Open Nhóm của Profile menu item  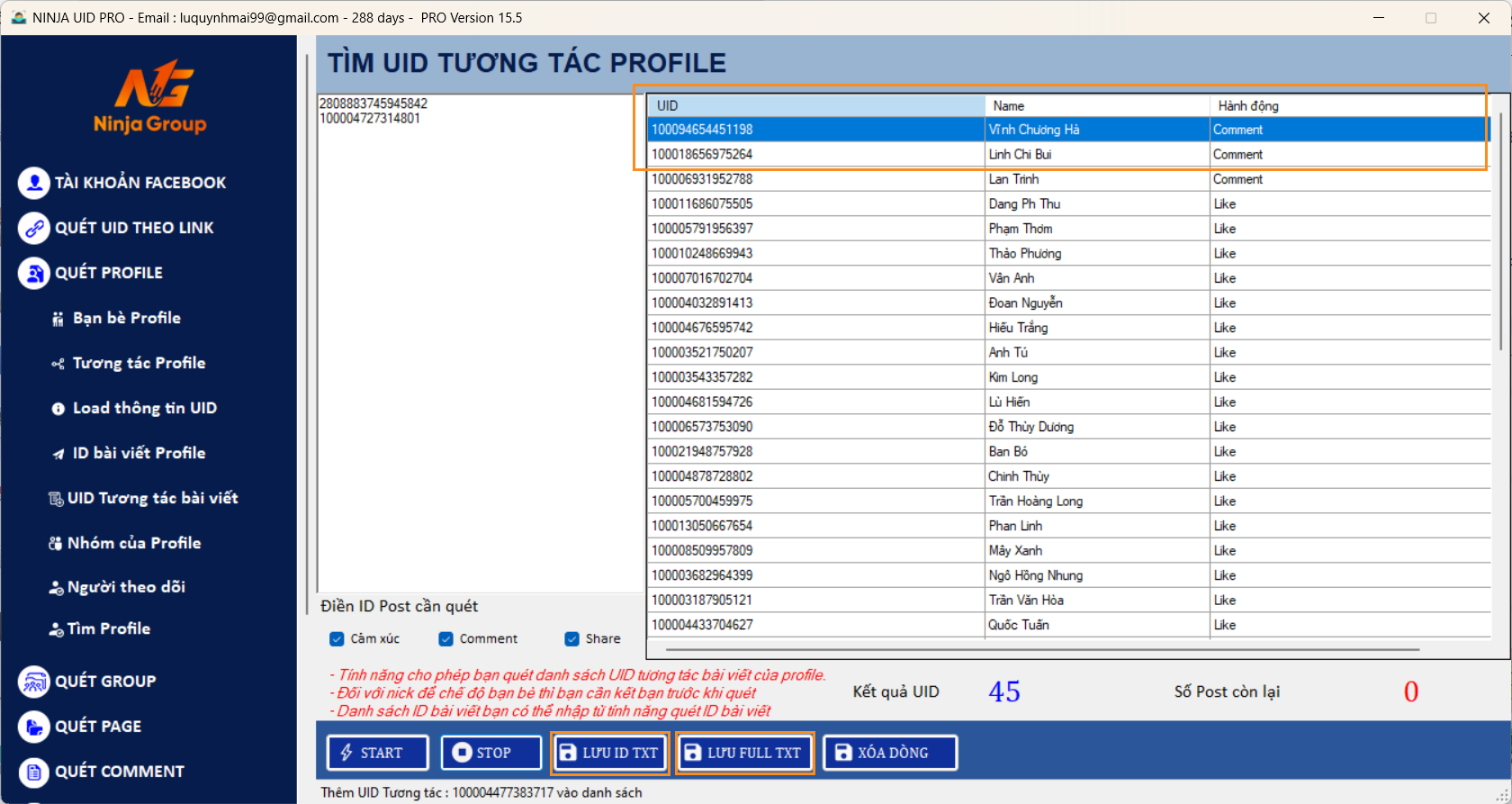(134, 543)
